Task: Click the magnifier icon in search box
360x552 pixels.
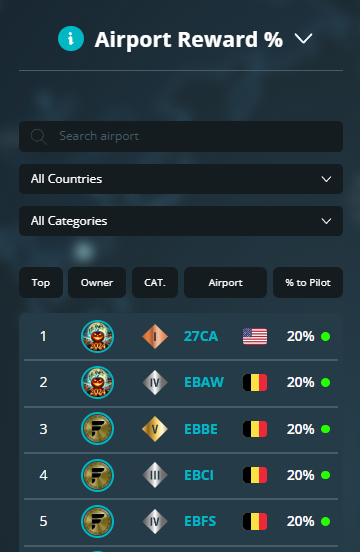Action: [38, 137]
